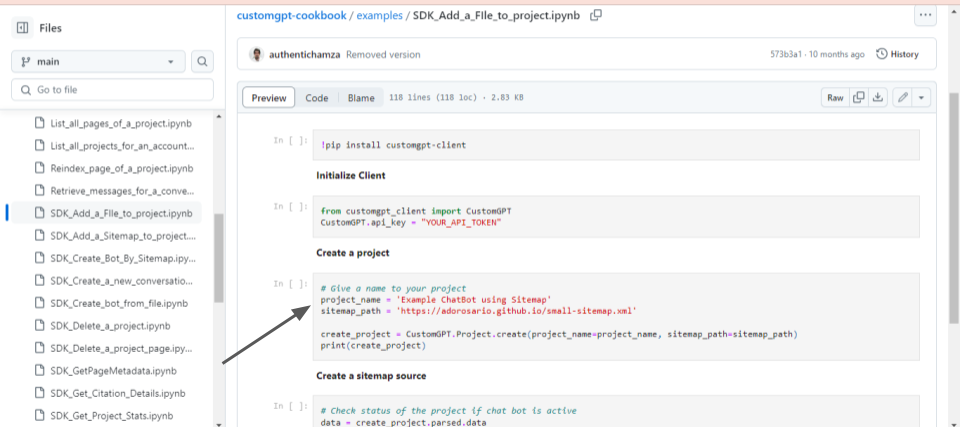
Task: Open SDK_Create_bot_from_file.ipynb
Action: 119,303
